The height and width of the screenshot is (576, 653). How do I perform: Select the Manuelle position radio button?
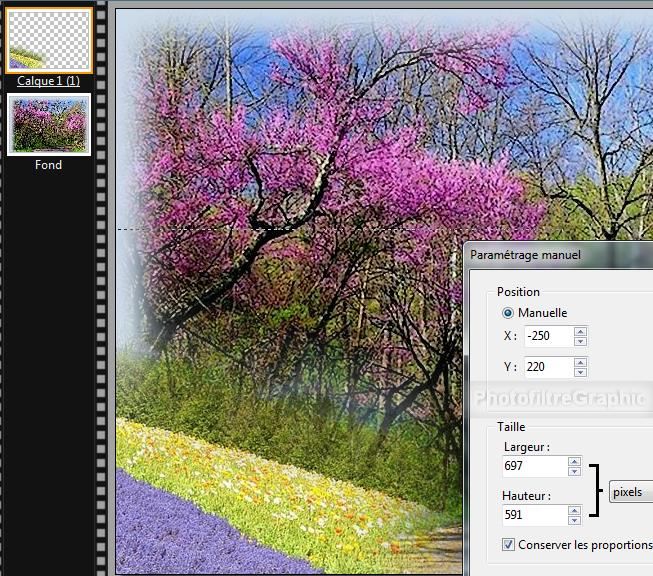point(508,313)
